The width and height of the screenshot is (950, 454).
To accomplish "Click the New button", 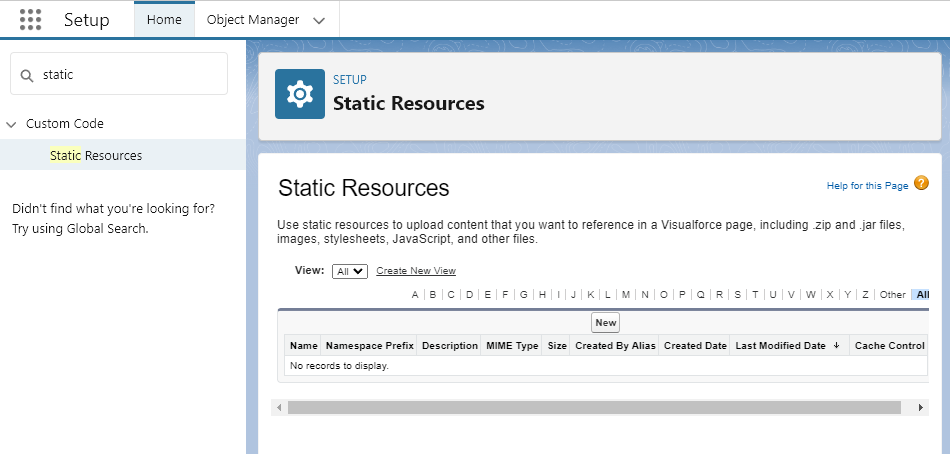I will 605,322.
